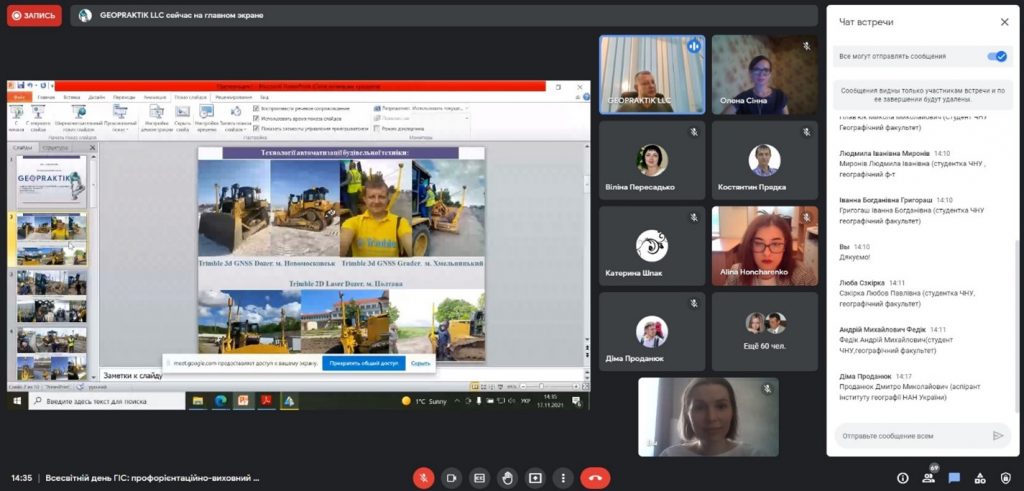Toggle the 'Использовать время показа слайдов' checkbox

tap(257, 118)
